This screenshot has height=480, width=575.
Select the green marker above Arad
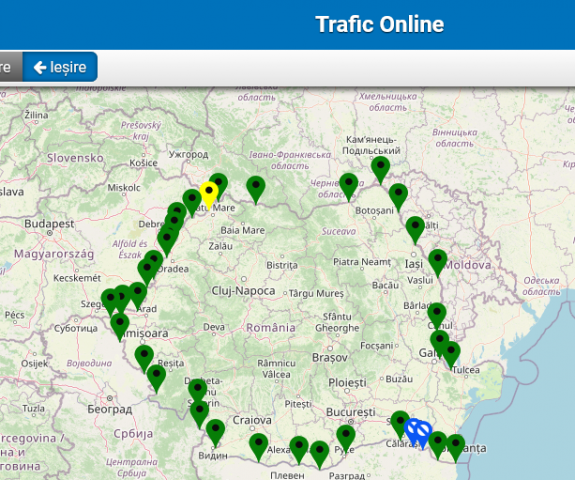138,297
